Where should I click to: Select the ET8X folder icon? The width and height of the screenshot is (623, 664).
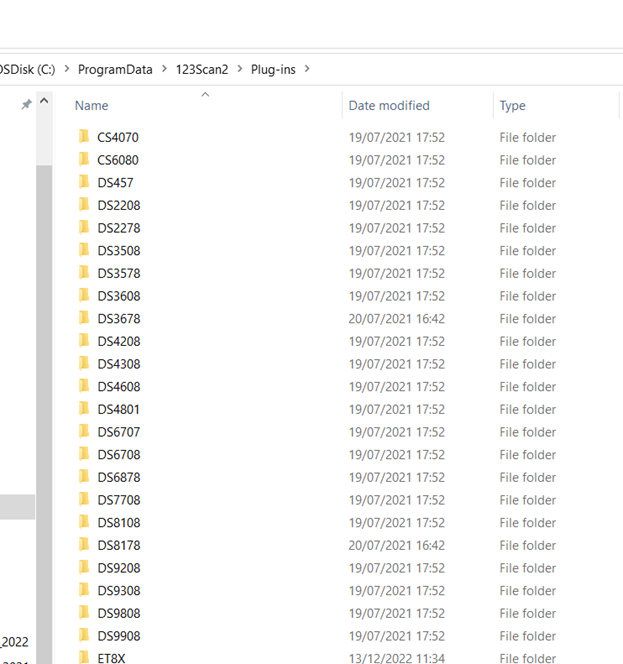(x=84, y=657)
